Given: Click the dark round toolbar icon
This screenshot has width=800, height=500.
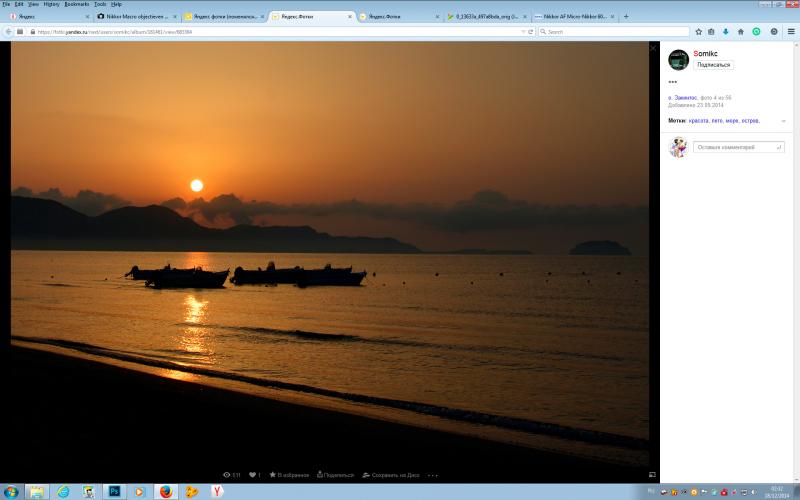Looking at the screenshot, I should 774,32.
